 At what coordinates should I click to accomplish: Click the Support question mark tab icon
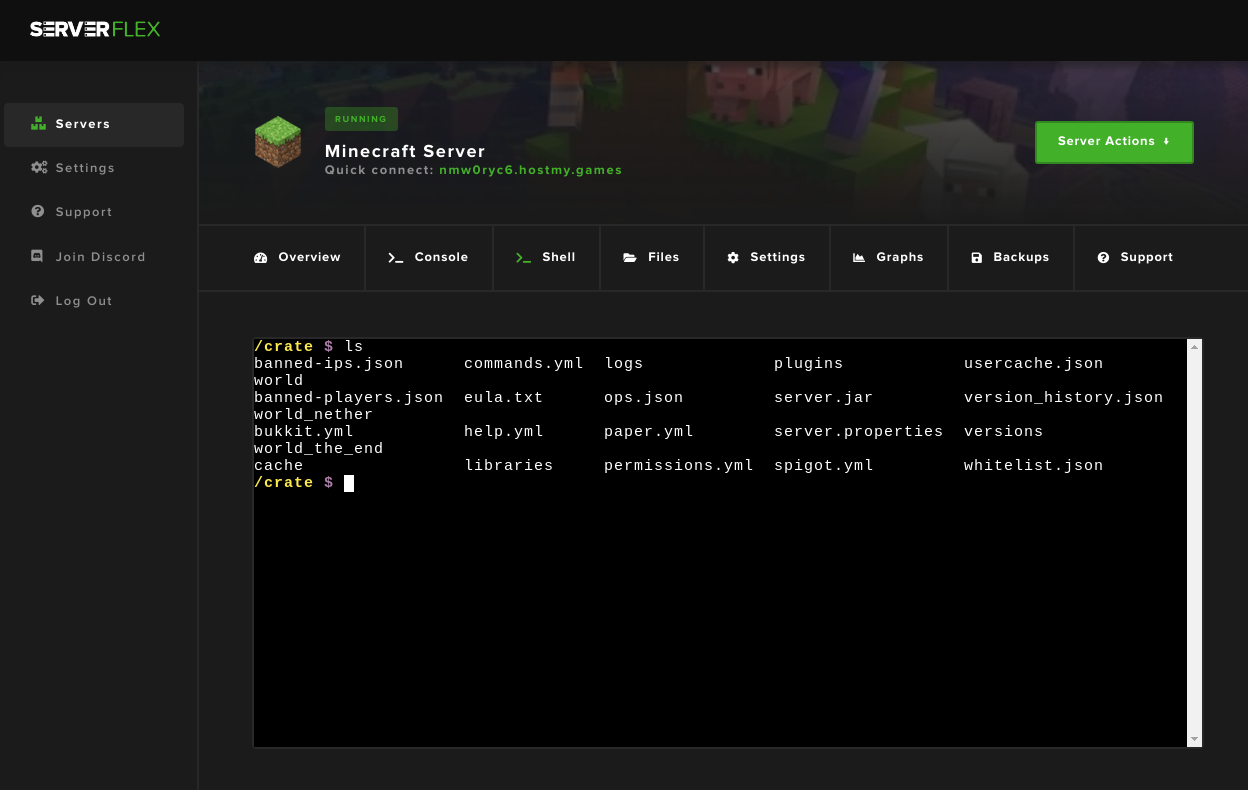[1104, 258]
